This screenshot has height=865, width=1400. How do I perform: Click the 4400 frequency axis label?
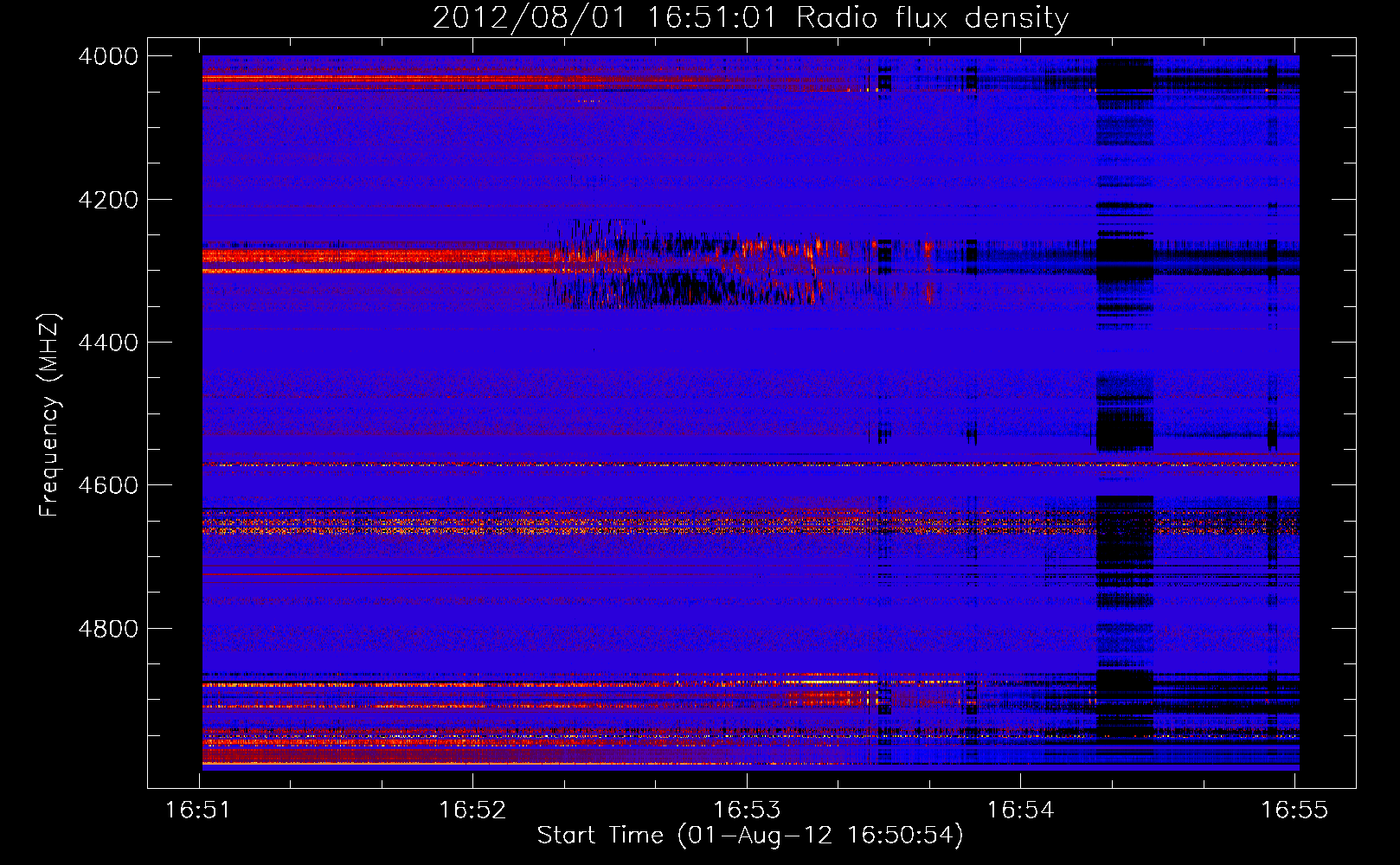click(x=108, y=343)
